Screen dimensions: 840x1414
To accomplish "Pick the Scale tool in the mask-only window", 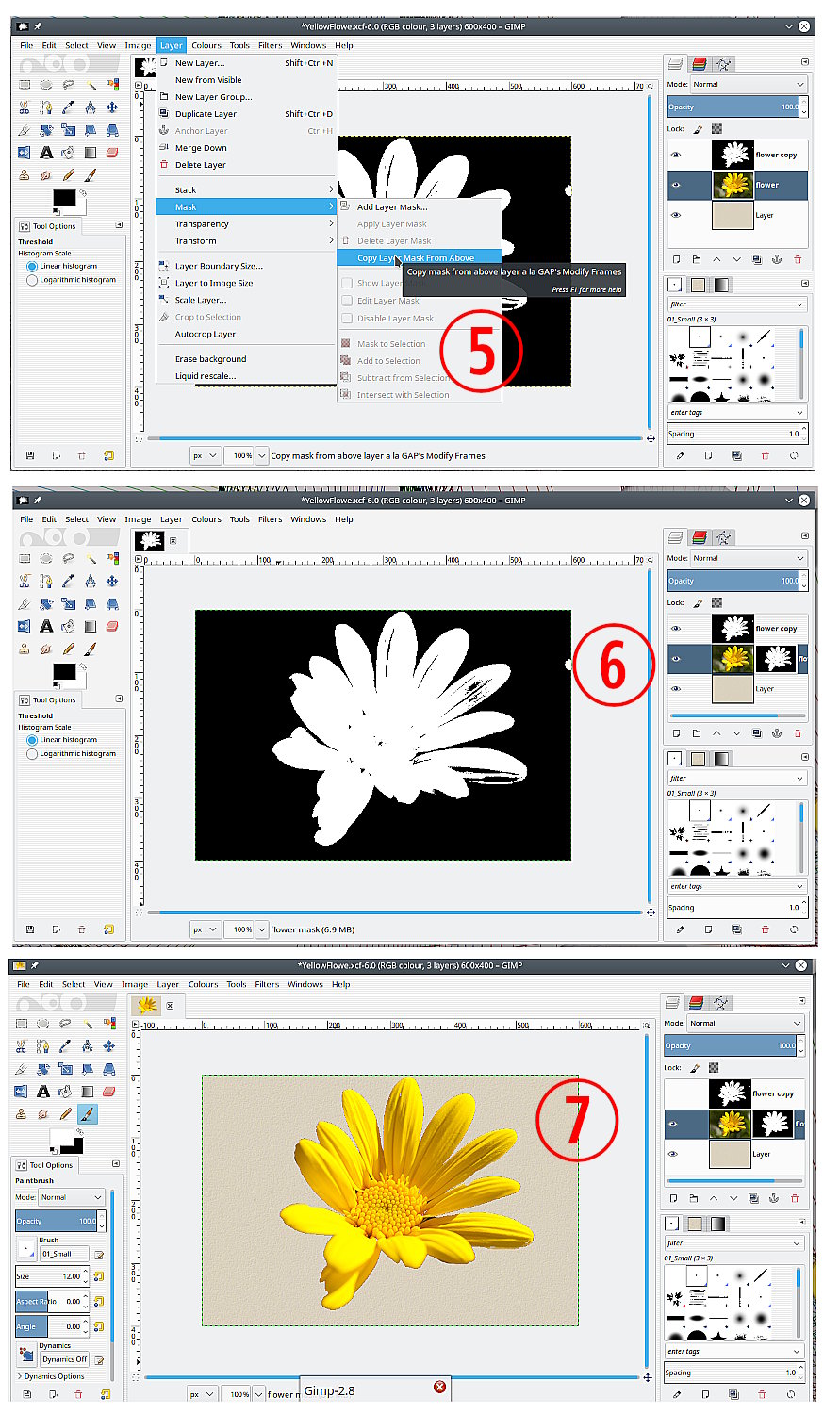I will pyautogui.click(x=68, y=603).
